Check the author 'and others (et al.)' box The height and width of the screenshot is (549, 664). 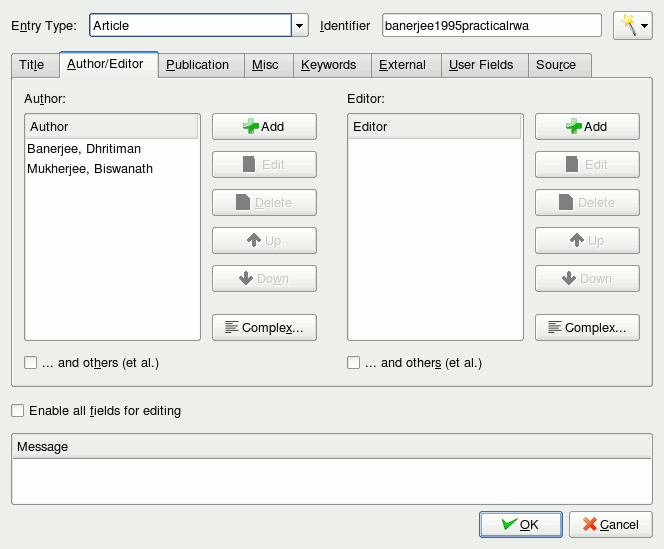coord(30,363)
